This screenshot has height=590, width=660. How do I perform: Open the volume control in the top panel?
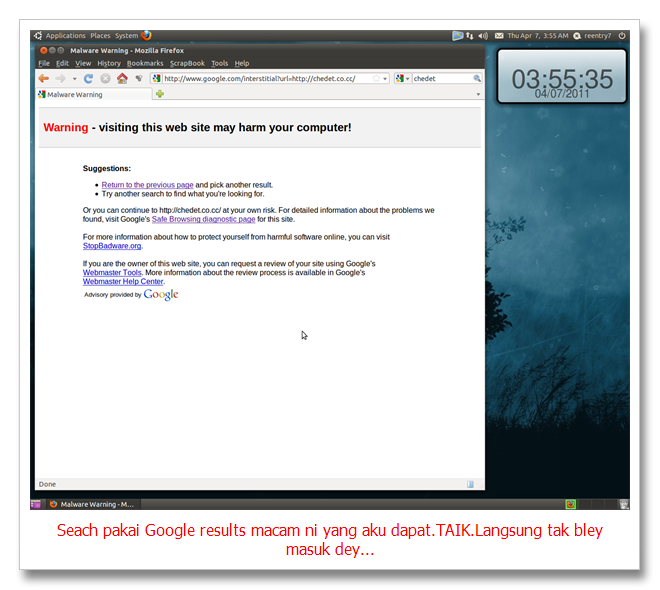pyautogui.click(x=483, y=36)
